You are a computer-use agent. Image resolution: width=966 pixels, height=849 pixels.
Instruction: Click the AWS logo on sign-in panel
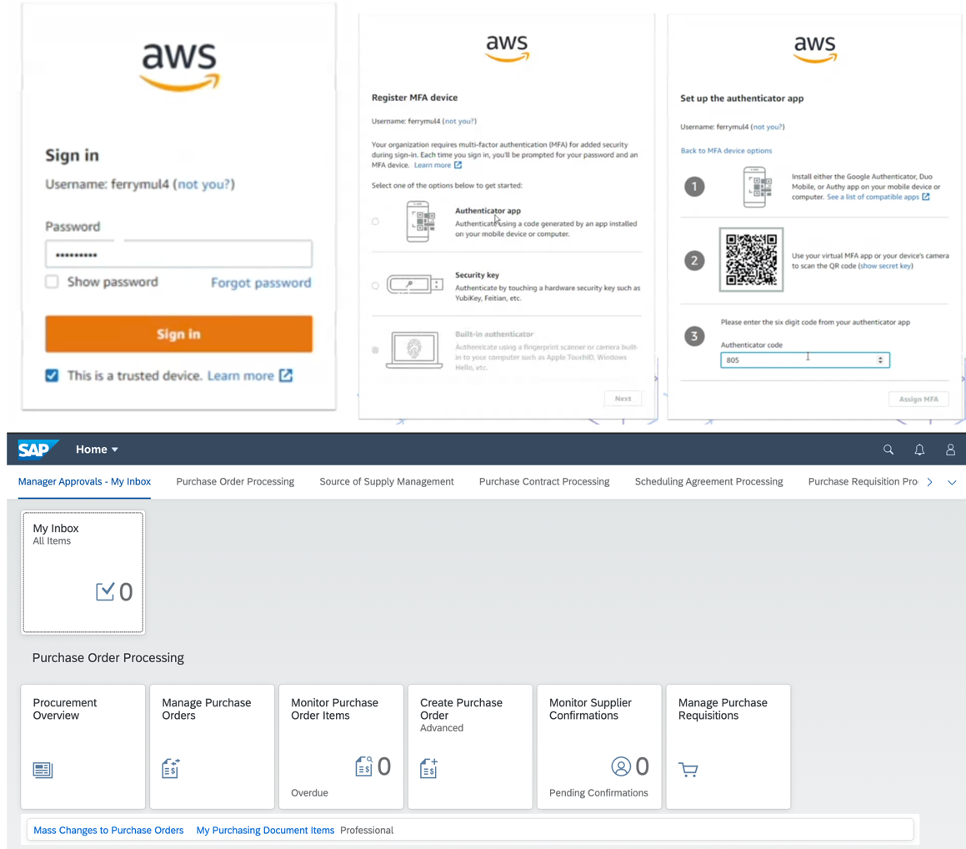(x=179, y=67)
